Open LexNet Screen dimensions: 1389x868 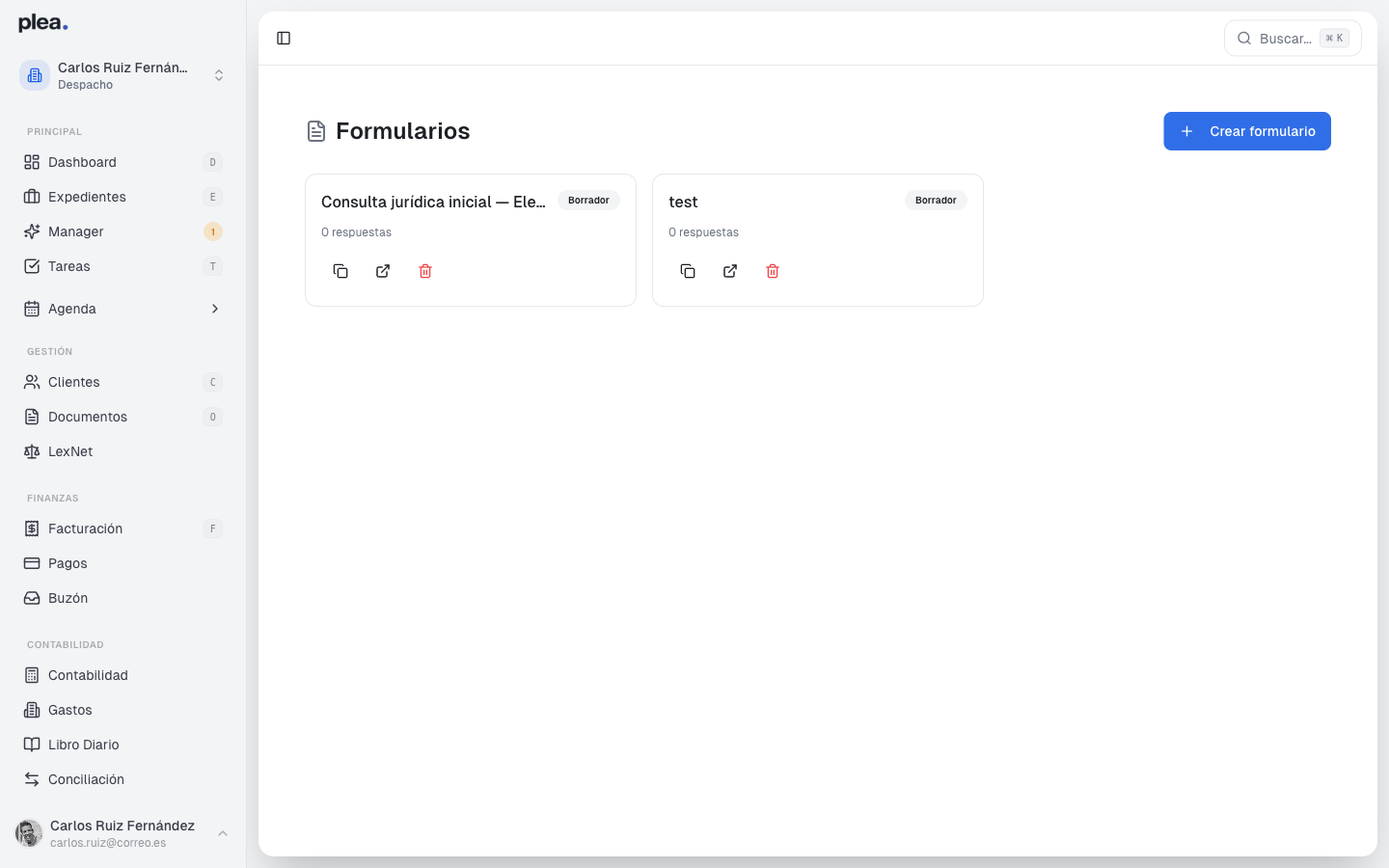click(x=123, y=451)
